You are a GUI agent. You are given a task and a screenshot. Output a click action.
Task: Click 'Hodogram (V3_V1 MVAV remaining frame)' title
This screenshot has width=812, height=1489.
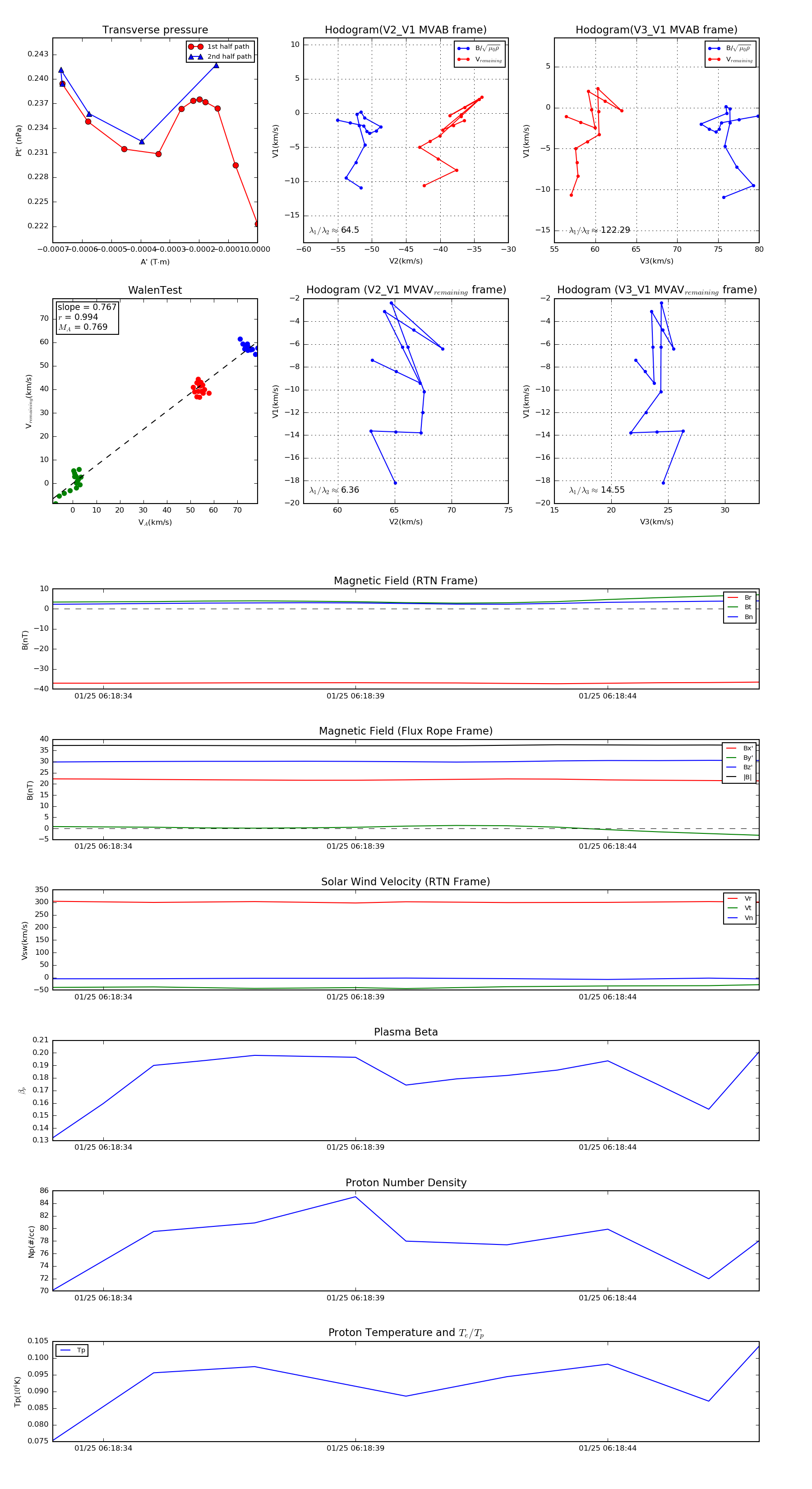tap(656, 290)
